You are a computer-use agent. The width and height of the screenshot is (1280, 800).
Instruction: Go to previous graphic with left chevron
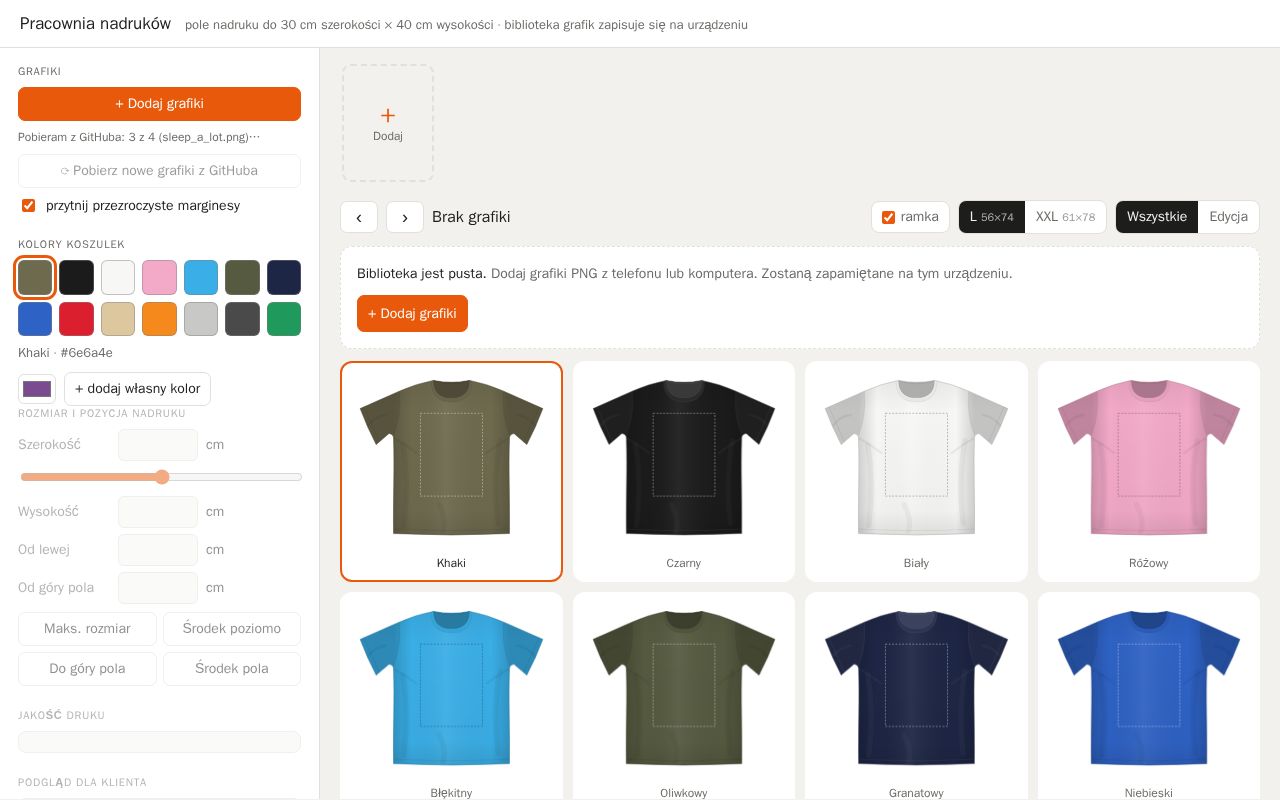point(359,217)
